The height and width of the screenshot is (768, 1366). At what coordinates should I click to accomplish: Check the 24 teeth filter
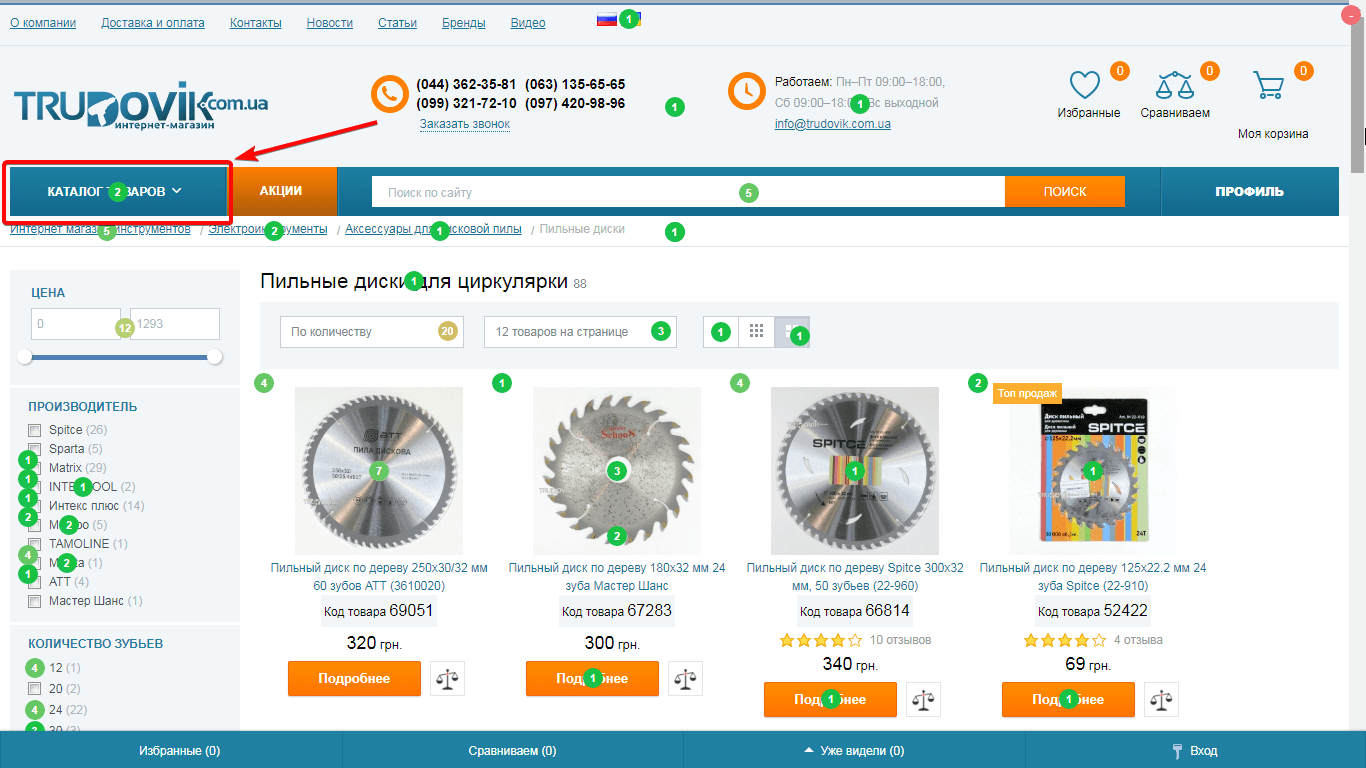point(35,710)
